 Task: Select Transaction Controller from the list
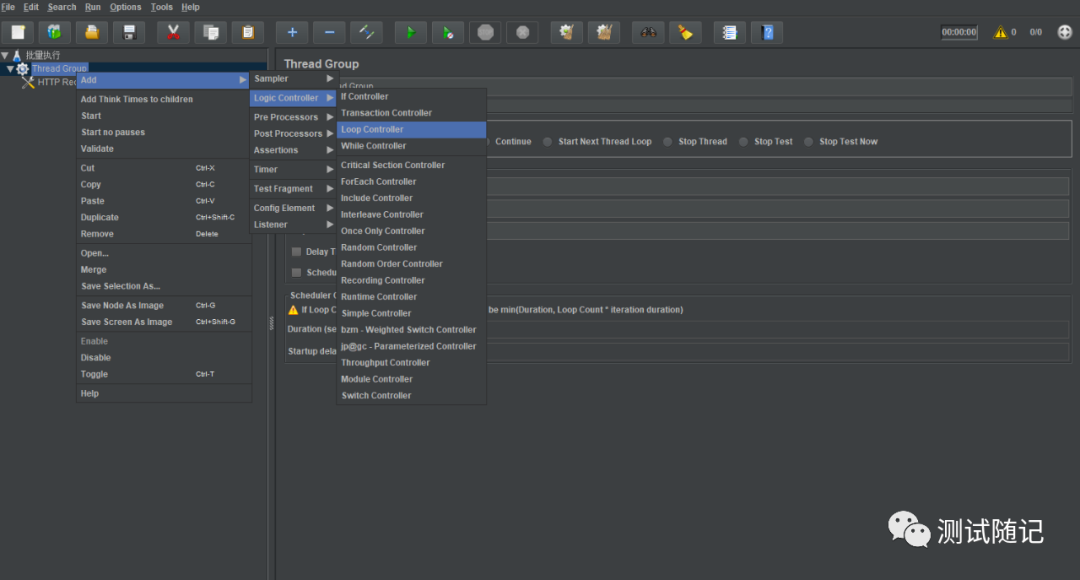pyautogui.click(x=386, y=113)
